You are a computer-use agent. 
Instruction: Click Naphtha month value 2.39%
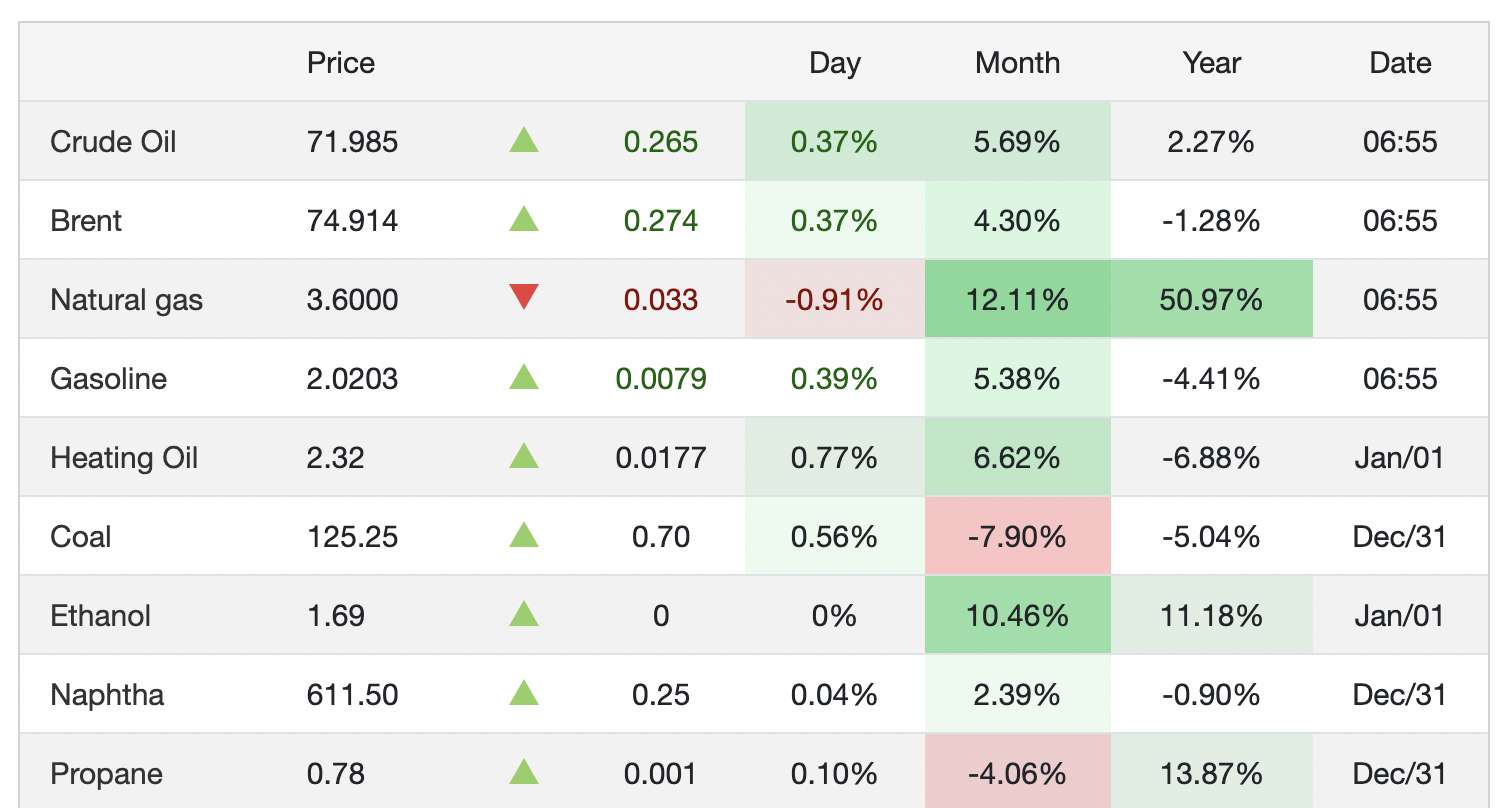pyautogui.click(x=1017, y=695)
